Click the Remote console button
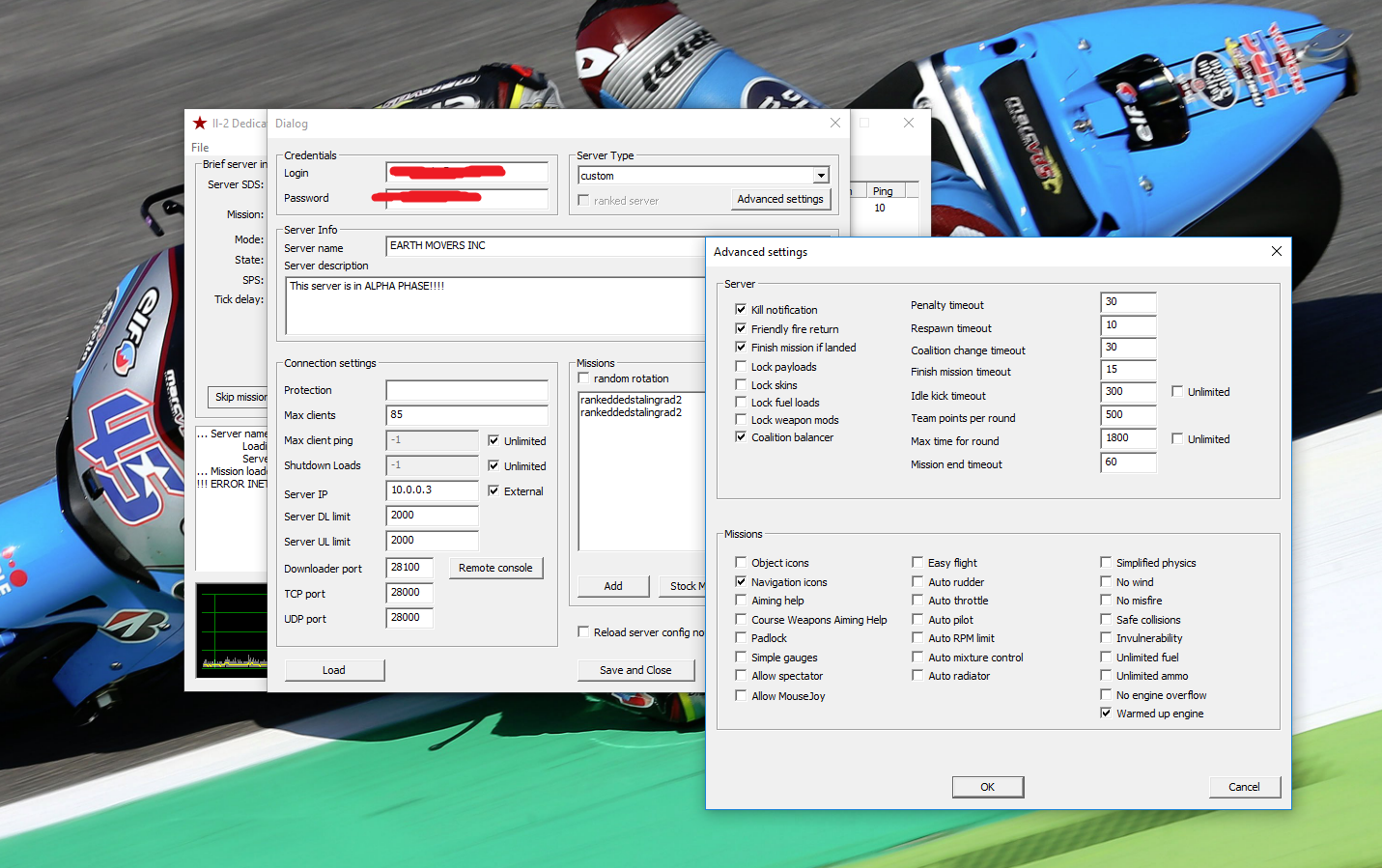The image size is (1382, 868). (495, 568)
